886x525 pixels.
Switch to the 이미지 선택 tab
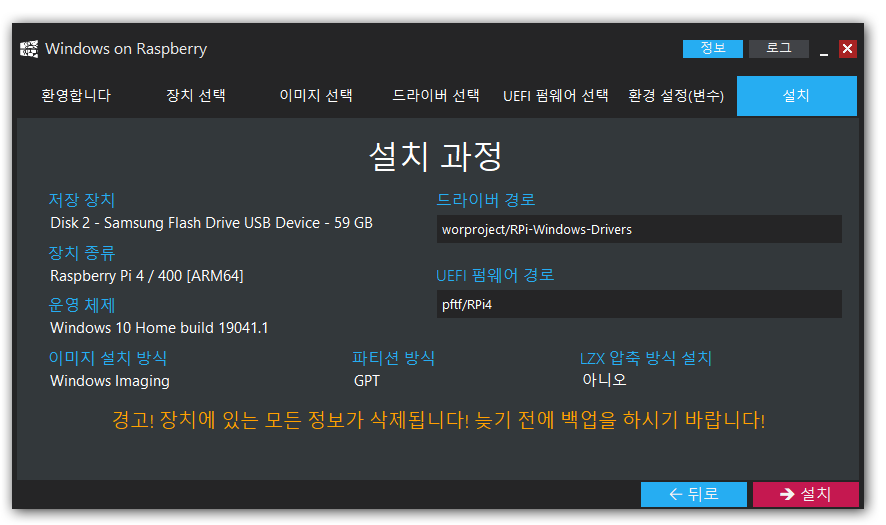[x=316, y=96]
